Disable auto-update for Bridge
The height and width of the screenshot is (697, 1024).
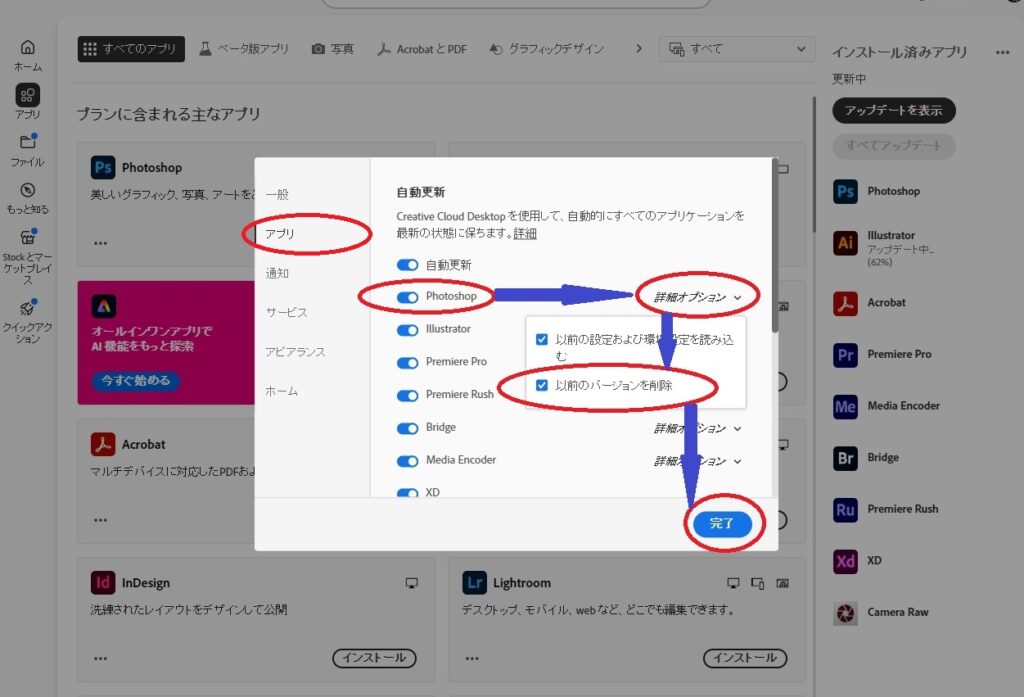click(x=408, y=429)
